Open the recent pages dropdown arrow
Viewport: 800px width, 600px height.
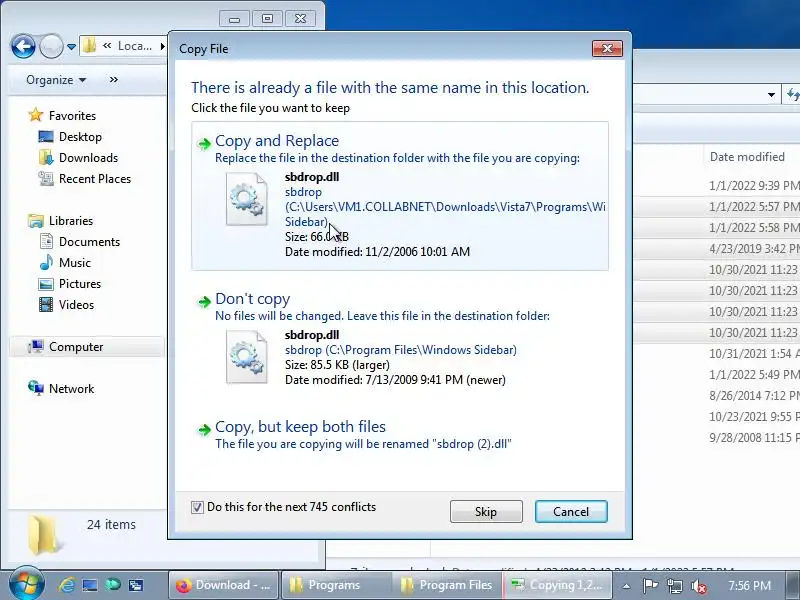click(x=71, y=47)
